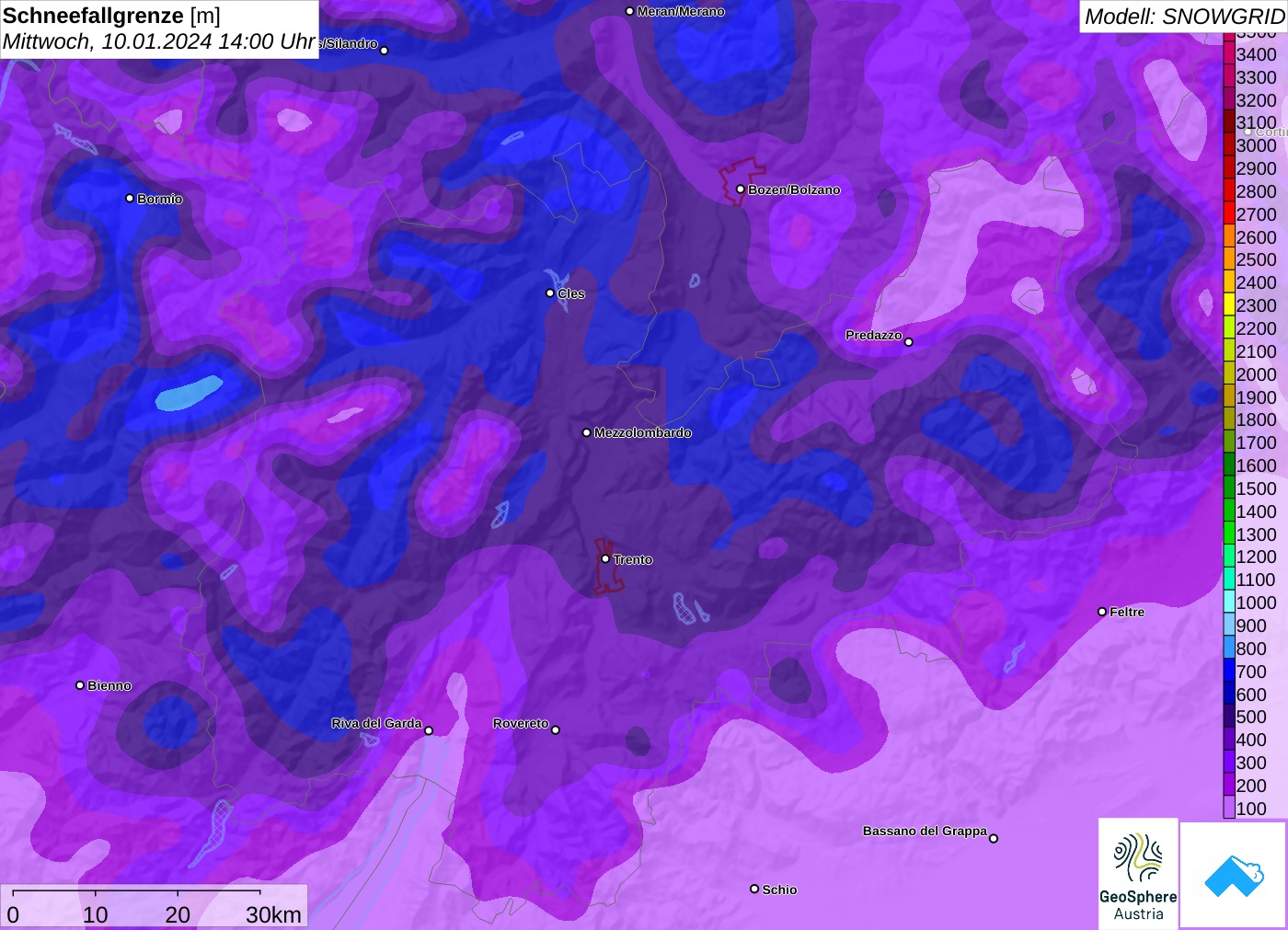The height and width of the screenshot is (930, 1288).
Task: Click the red Bozen municipality outline
Action: coord(742,181)
